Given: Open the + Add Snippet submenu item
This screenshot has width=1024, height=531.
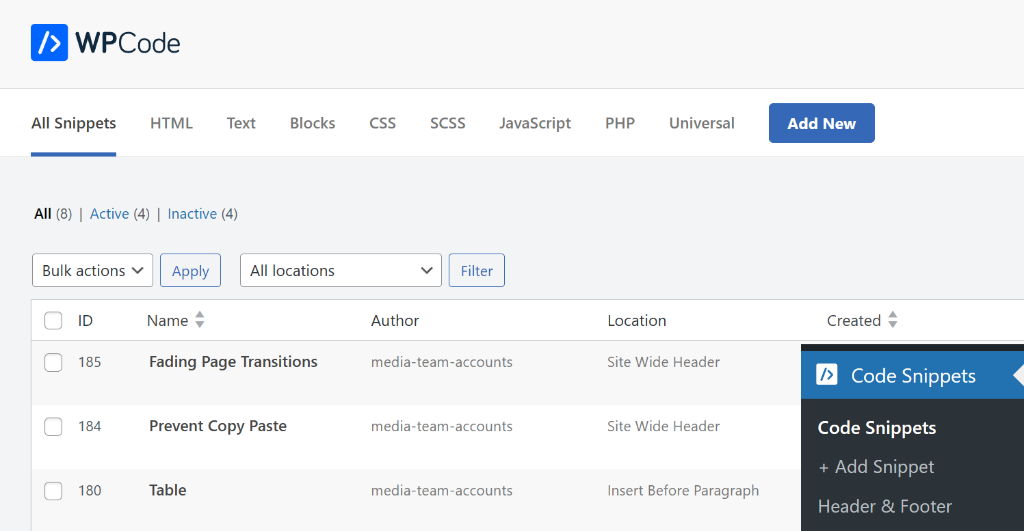Looking at the screenshot, I should coord(876,467).
